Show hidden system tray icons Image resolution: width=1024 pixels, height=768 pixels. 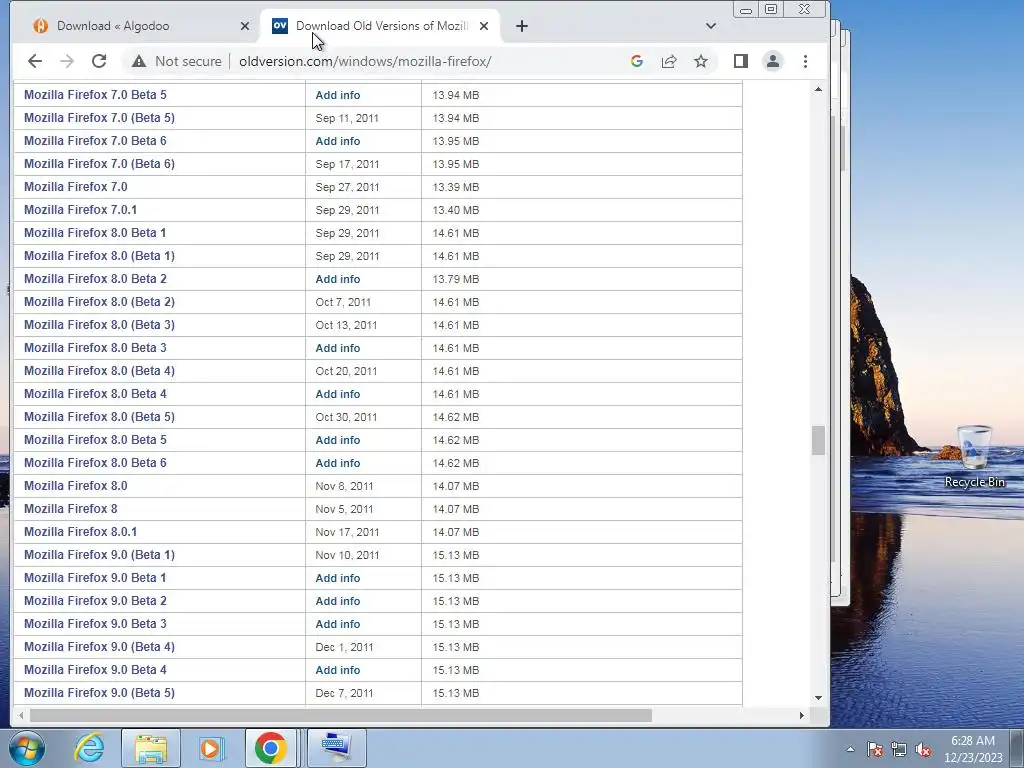pyautogui.click(x=850, y=750)
